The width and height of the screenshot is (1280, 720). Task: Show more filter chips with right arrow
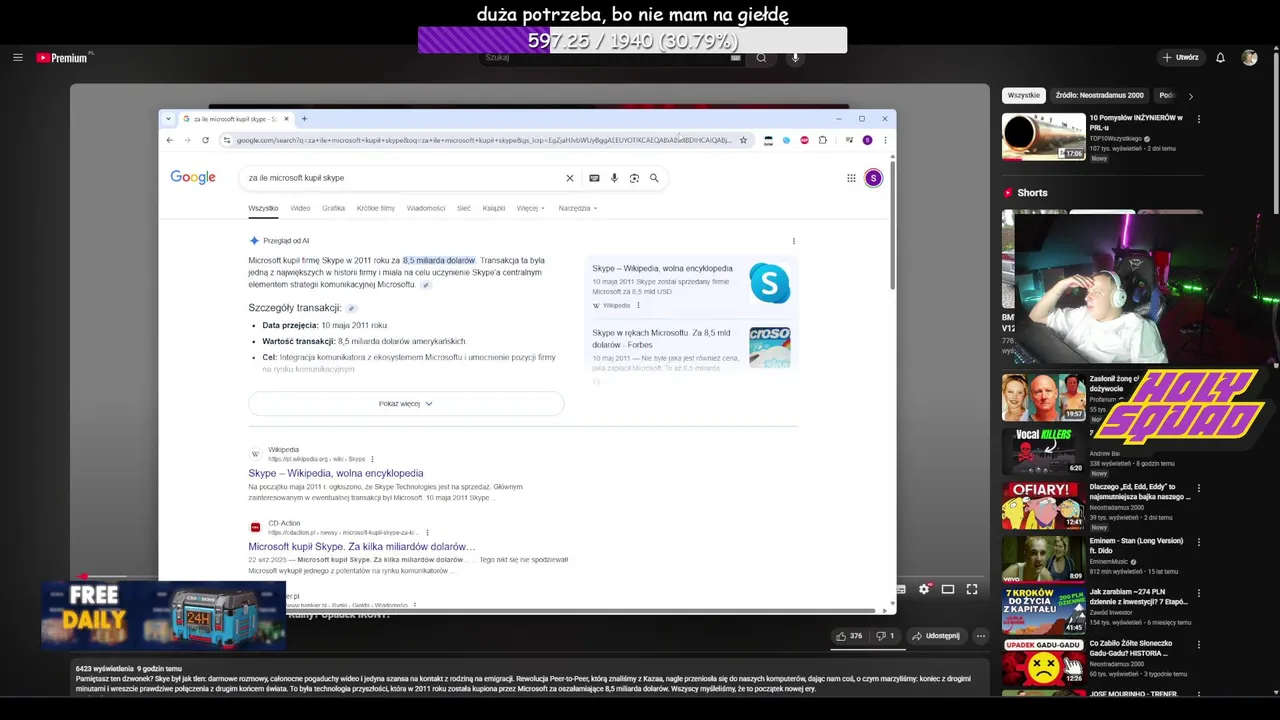1190,96
